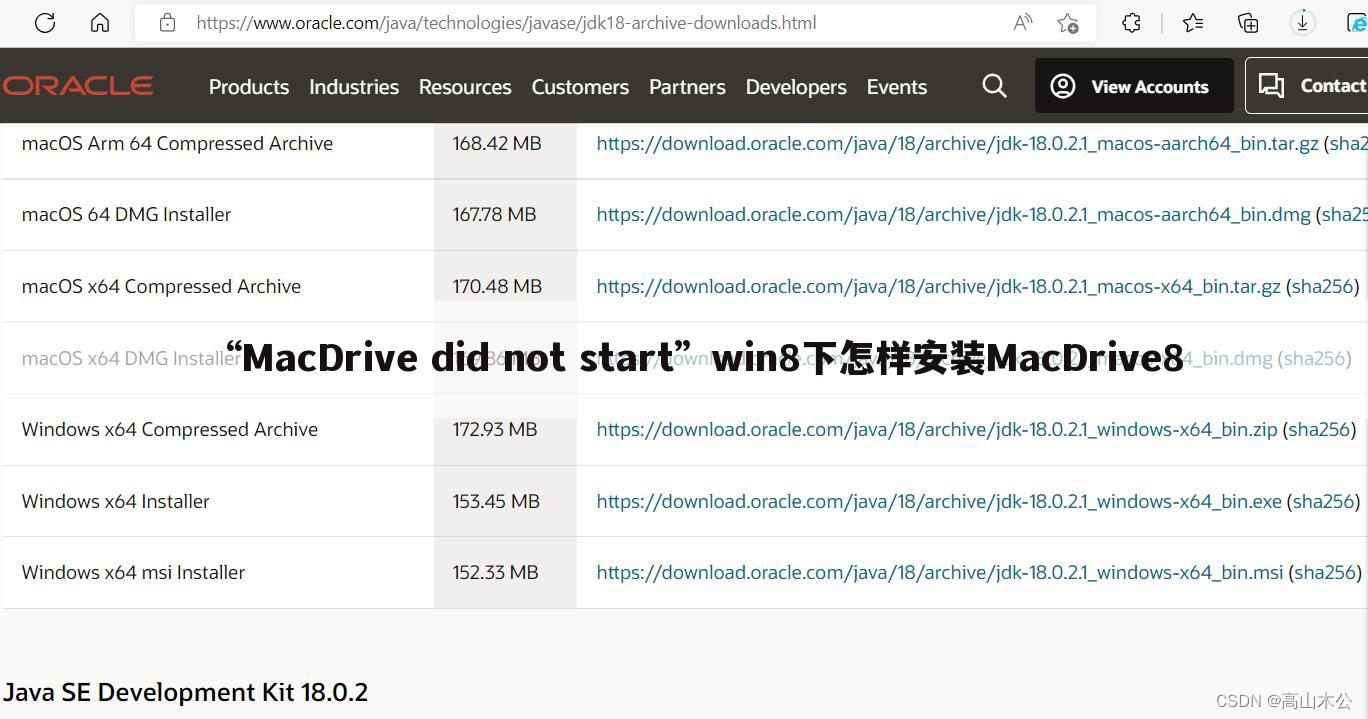Viewport: 1368px width, 719px height.
Task: Download the windows-x64_bin.zip link
Action: tap(937, 429)
